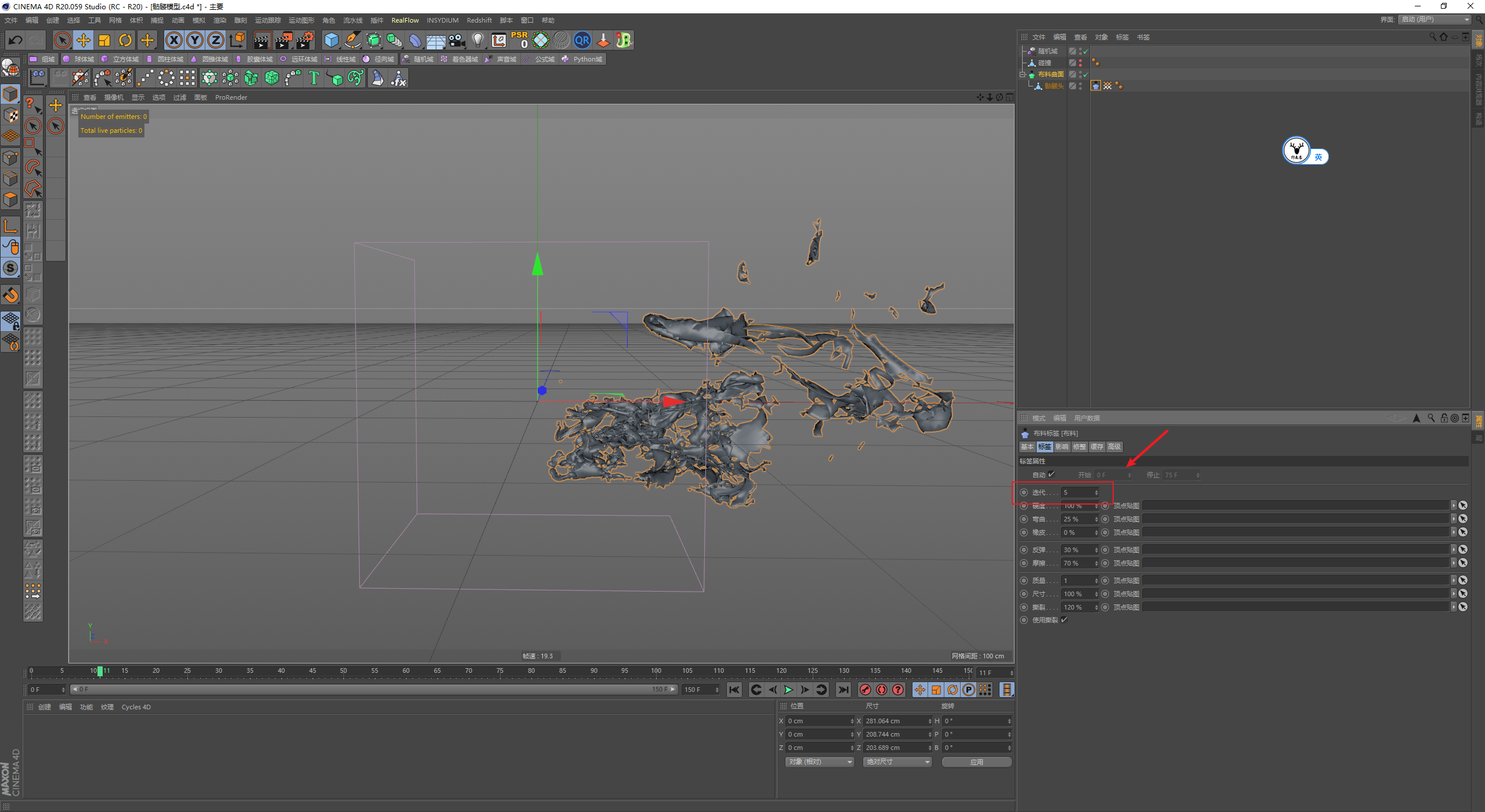Image resolution: width=1485 pixels, height=812 pixels.
Task: Click the Camera object icon
Action: click(457, 40)
